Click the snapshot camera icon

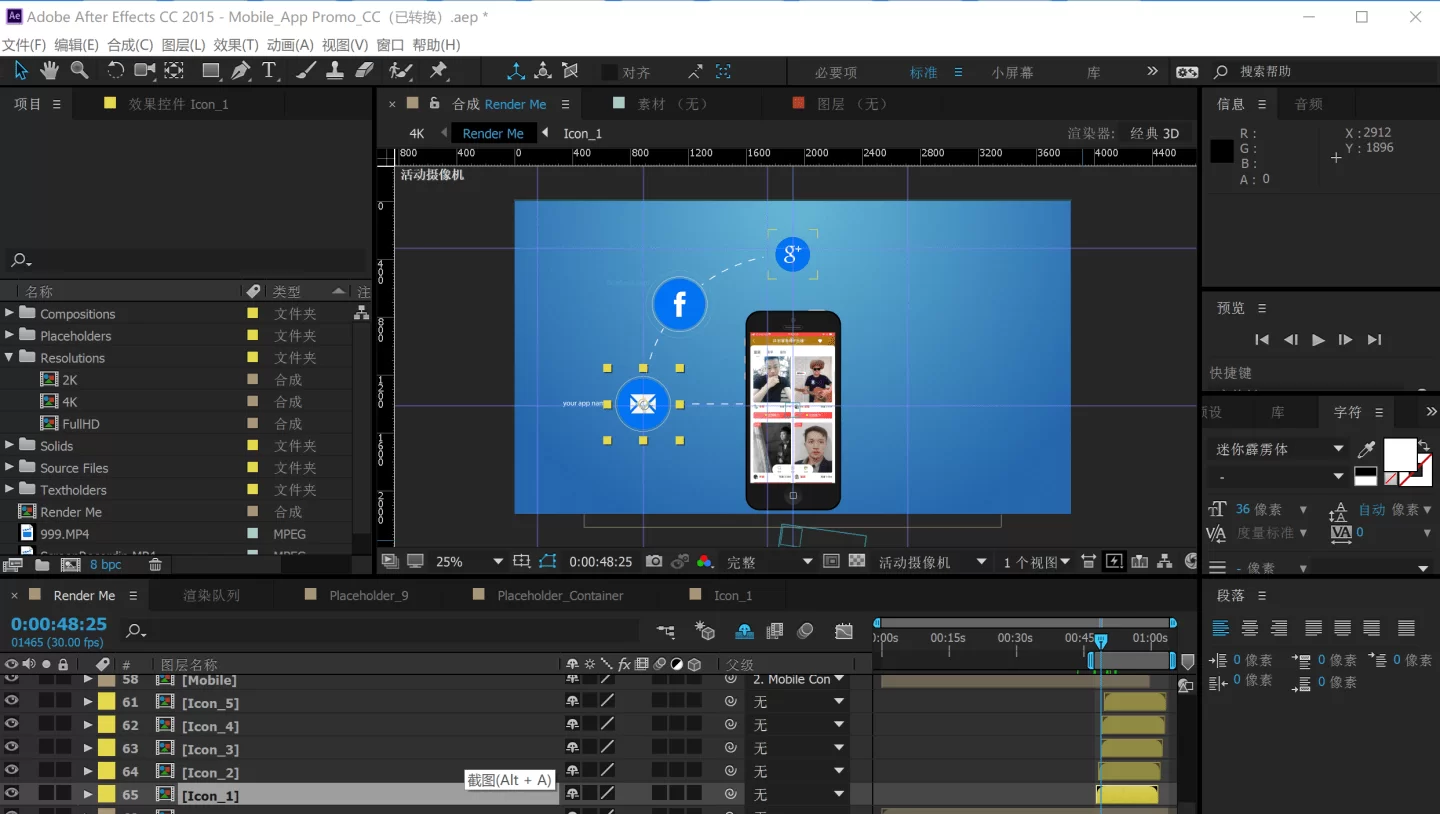point(654,562)
